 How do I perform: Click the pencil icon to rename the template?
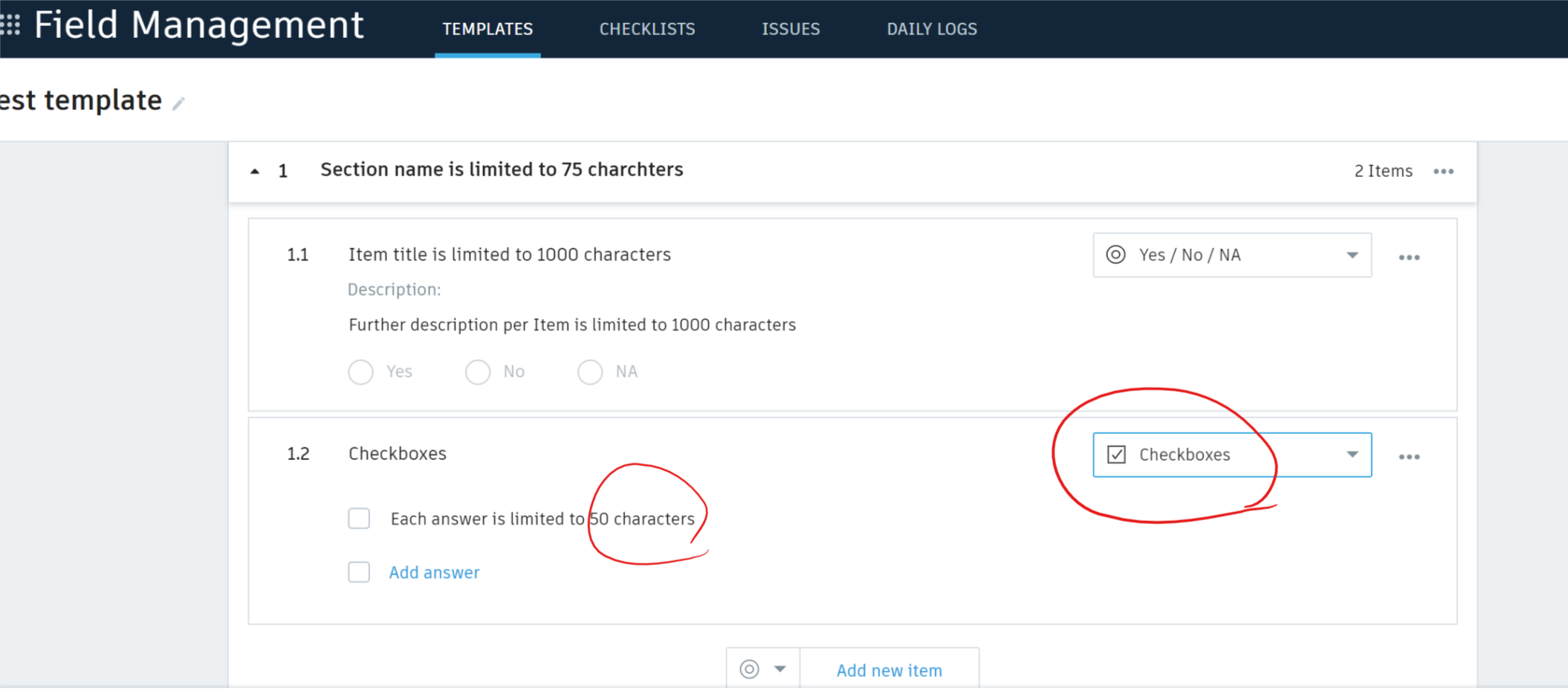click(178, 104)
